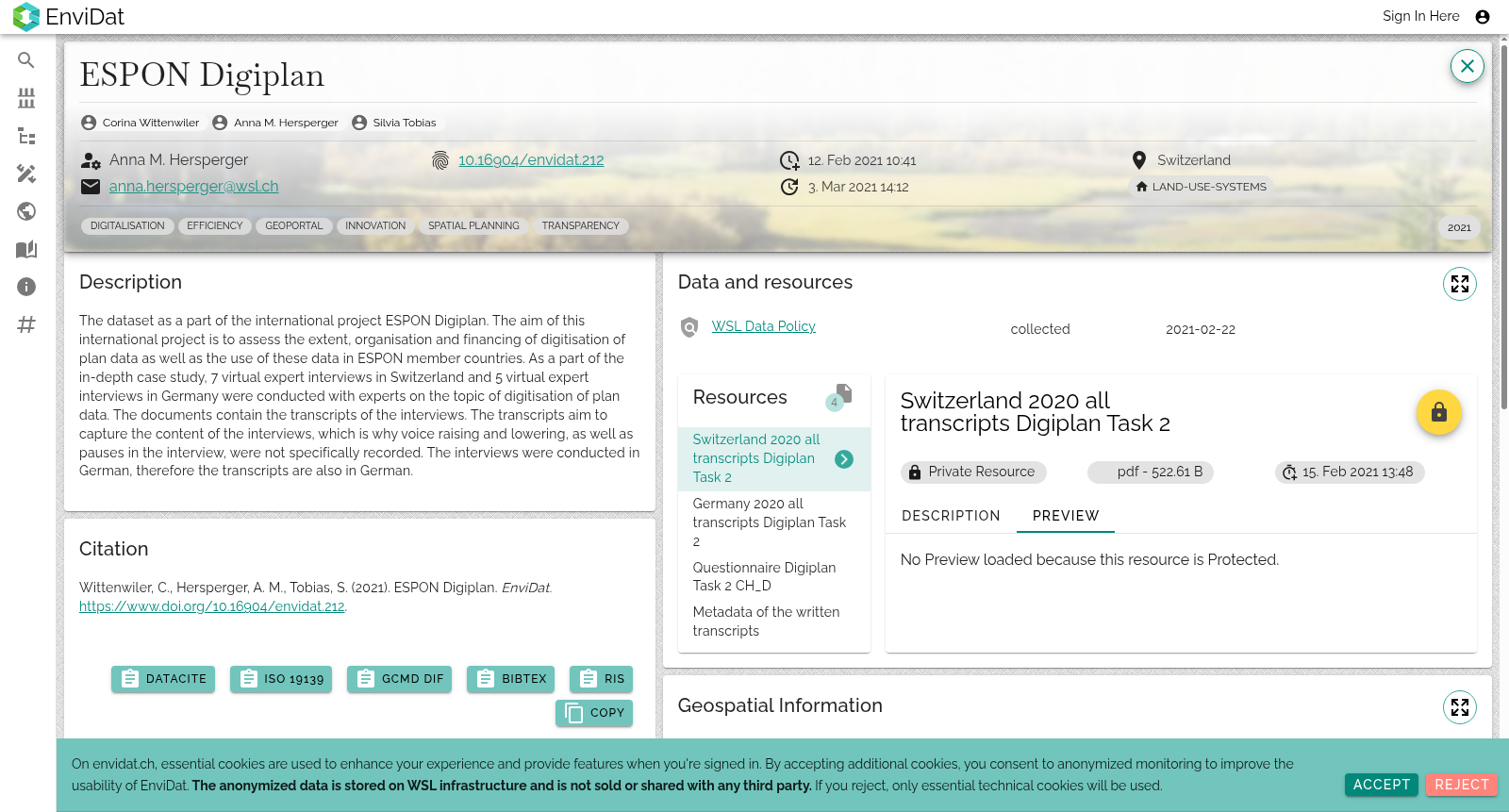Click the page vertical scrollbar

point(1503,226)
